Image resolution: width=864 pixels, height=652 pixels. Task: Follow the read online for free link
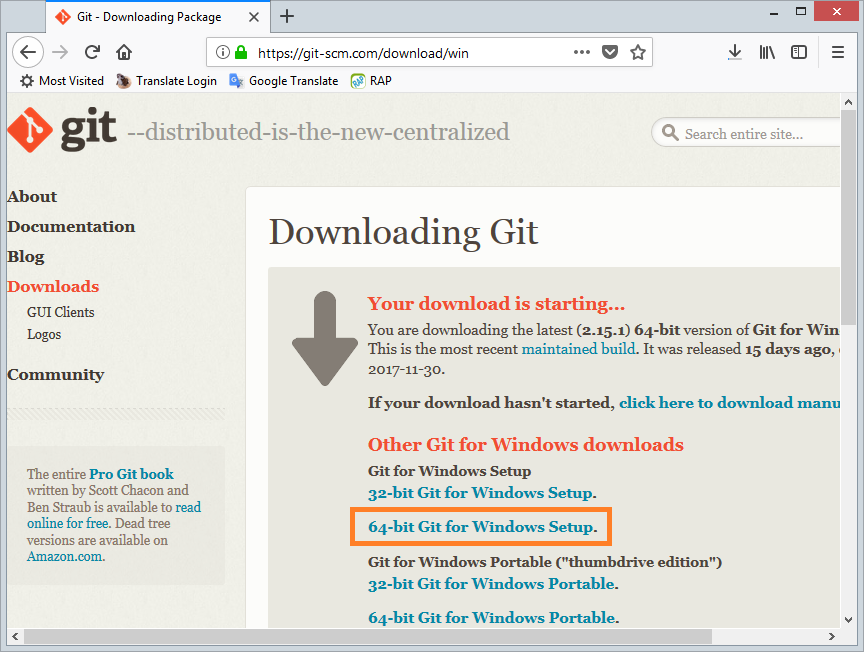tap(114, 515)
